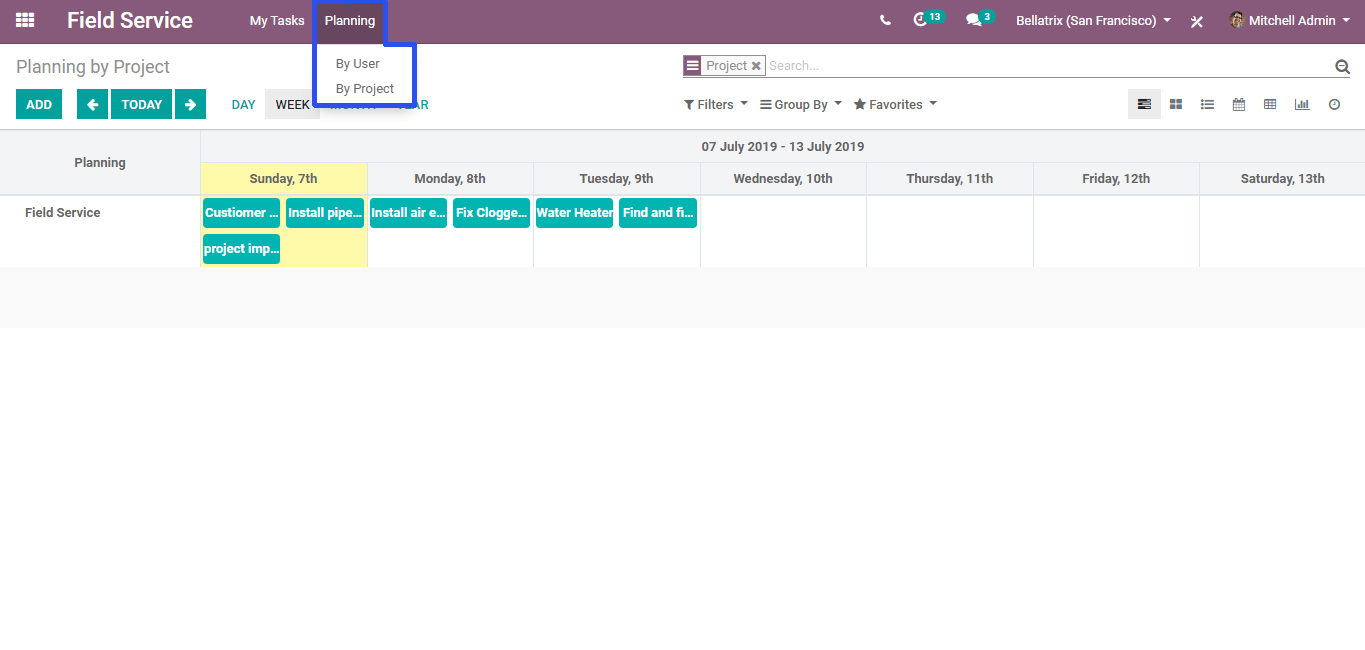Open the phone dialer icon
1365x650 pixels.
pyautogui.click(x=885, y=20)
